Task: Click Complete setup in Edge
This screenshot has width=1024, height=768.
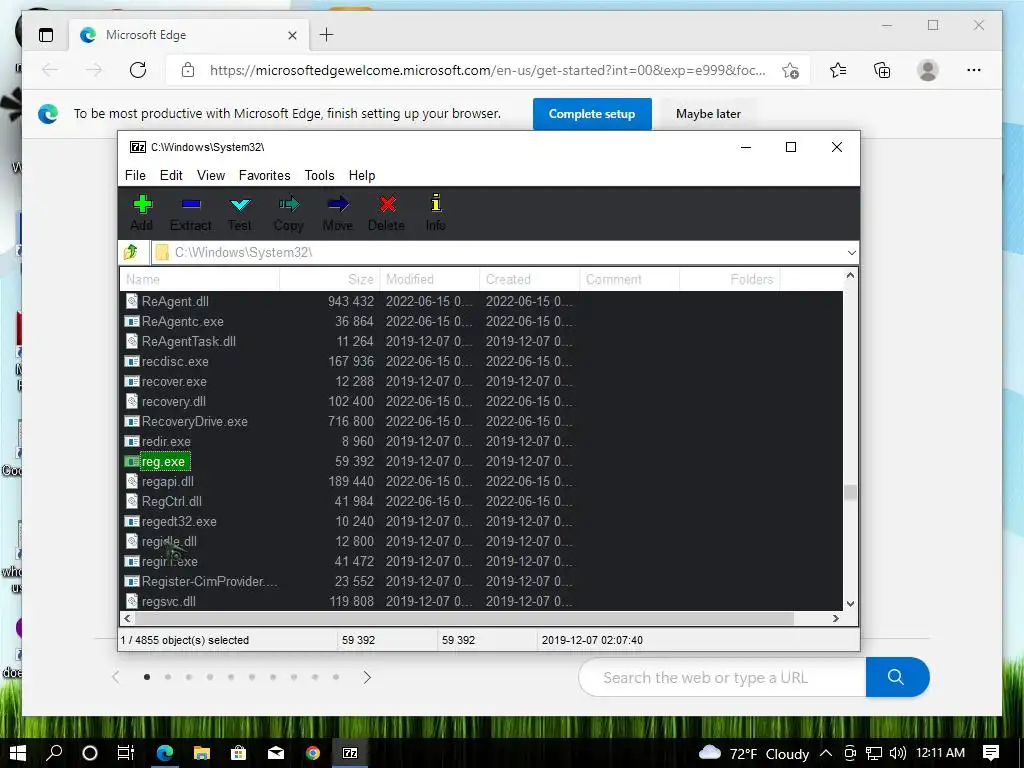Action: 592,114
